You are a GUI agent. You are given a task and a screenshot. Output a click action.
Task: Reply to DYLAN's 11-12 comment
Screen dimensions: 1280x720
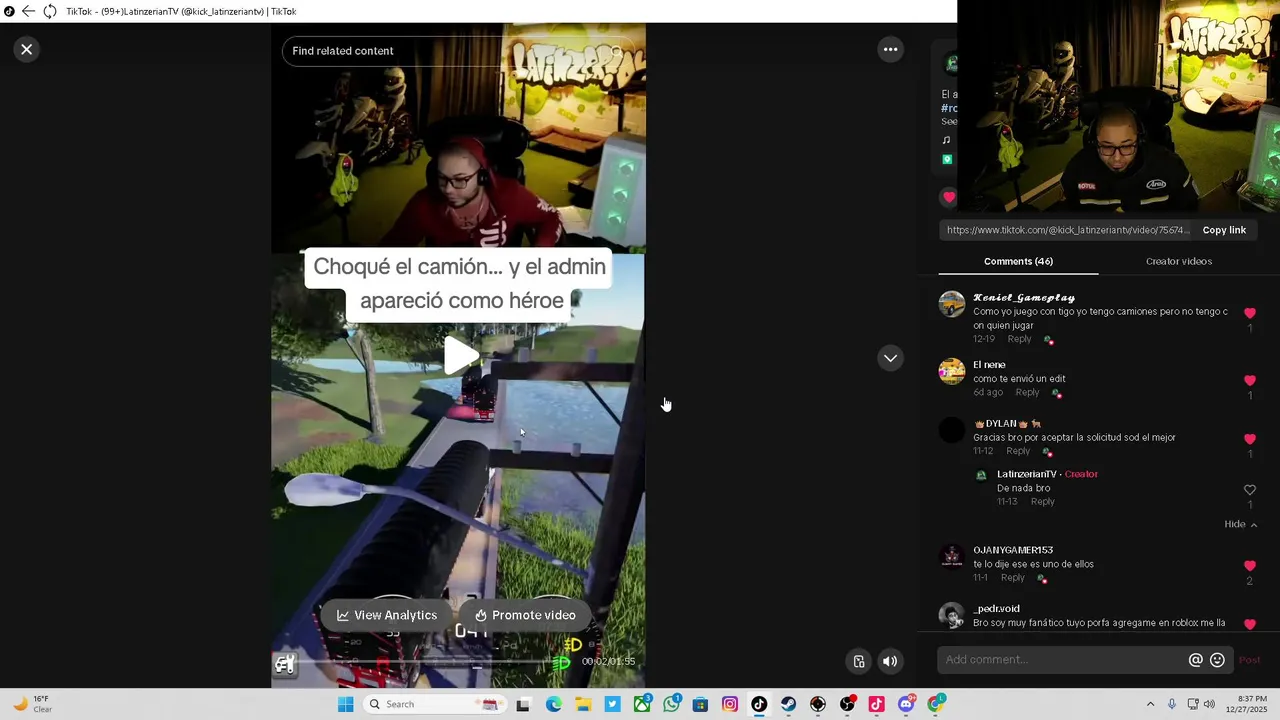point(1018,451)
